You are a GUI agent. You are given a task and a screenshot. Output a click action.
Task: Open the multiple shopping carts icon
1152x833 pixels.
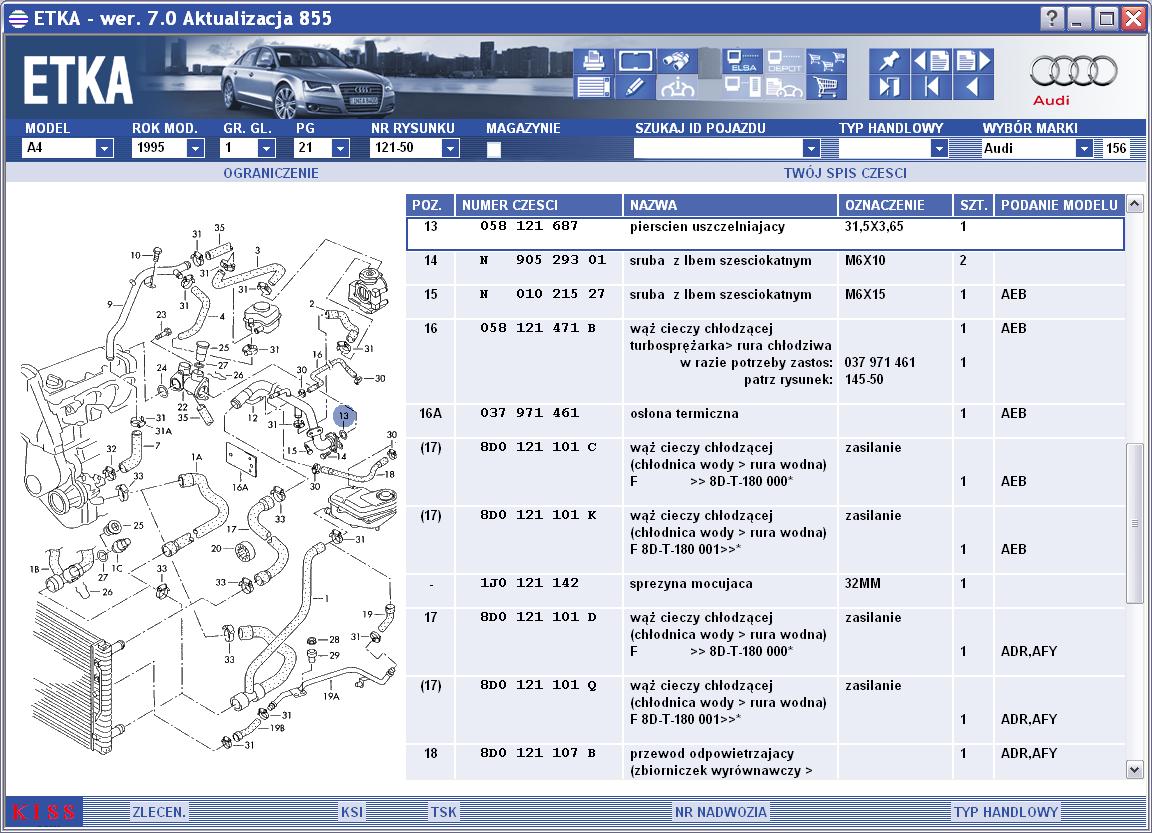(x=827, y=61)
